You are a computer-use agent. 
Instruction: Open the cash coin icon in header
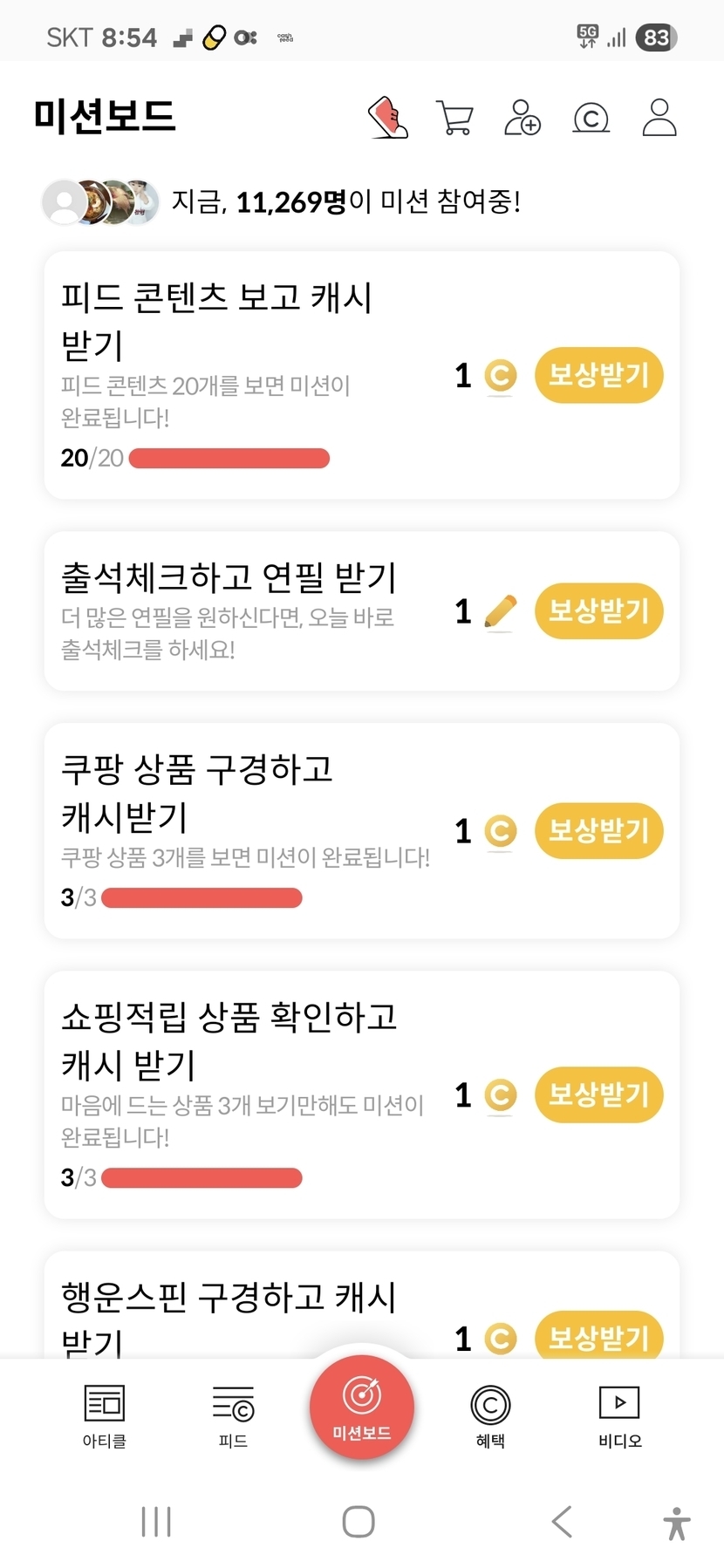591,118
